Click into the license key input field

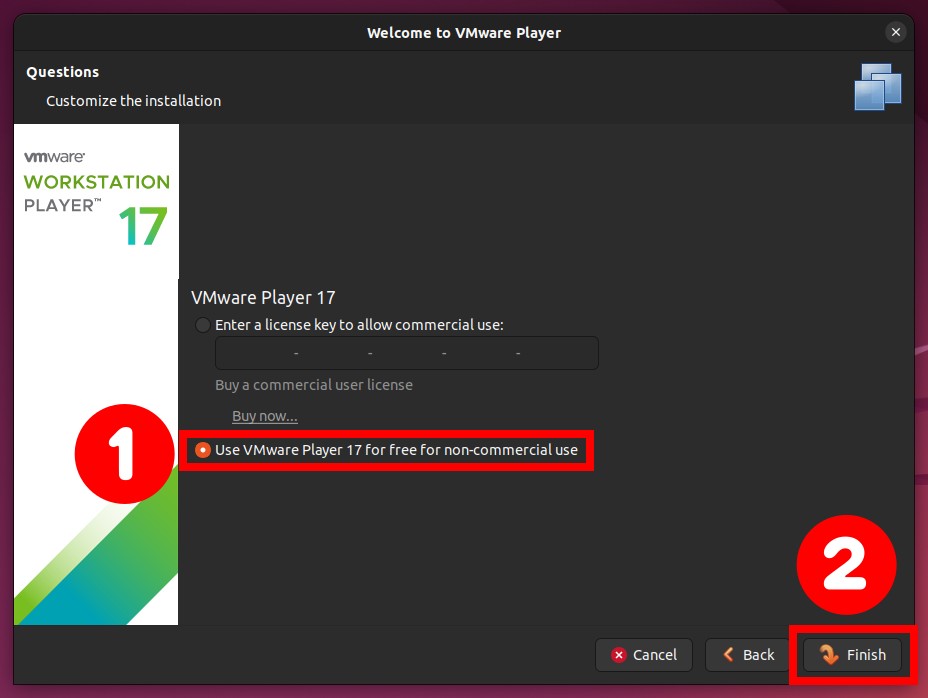tap(407, 353)
